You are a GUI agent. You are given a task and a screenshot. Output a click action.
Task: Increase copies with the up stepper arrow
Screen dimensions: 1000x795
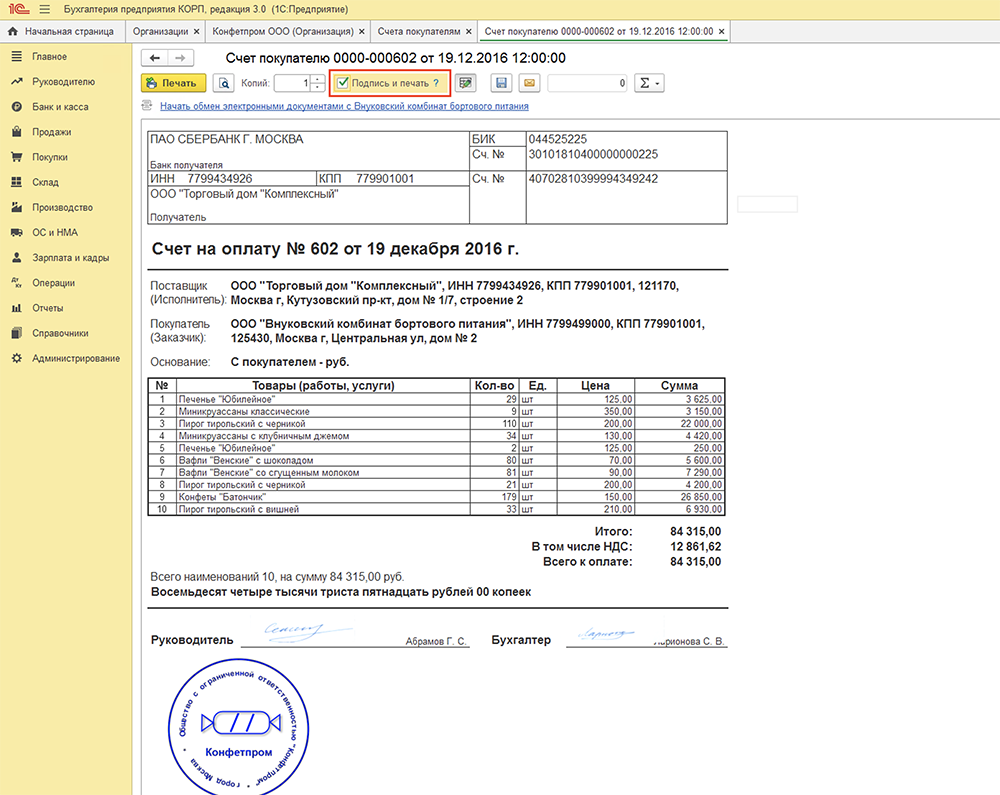tap(318, 79)
